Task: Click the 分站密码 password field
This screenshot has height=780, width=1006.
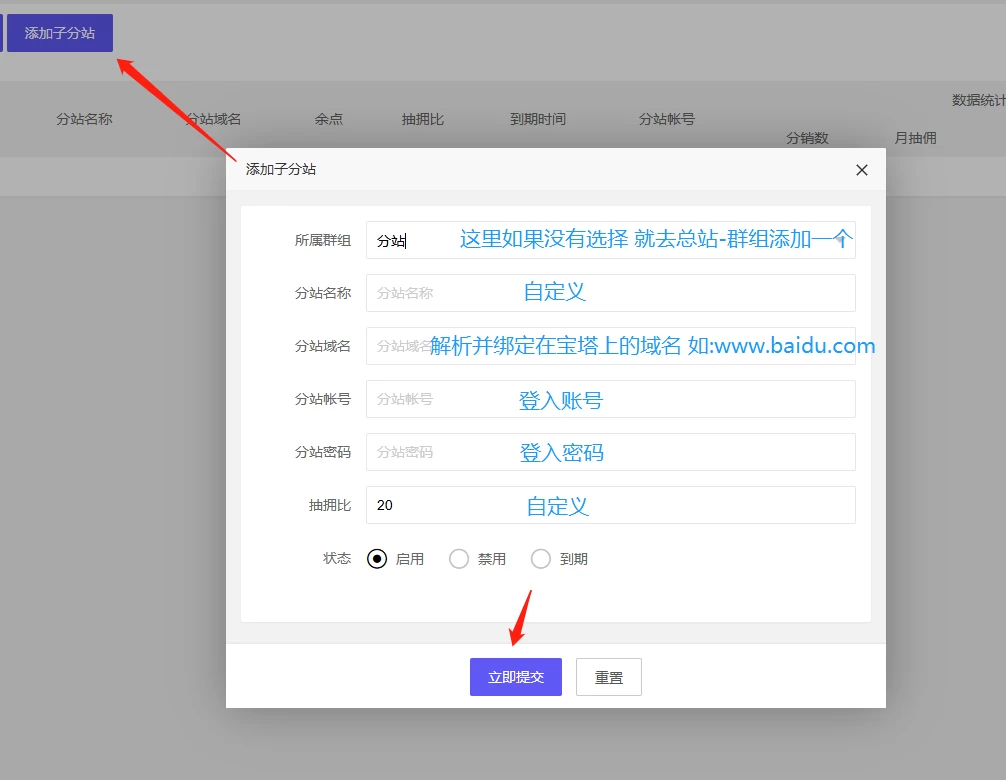Action: tap(610, 452)
